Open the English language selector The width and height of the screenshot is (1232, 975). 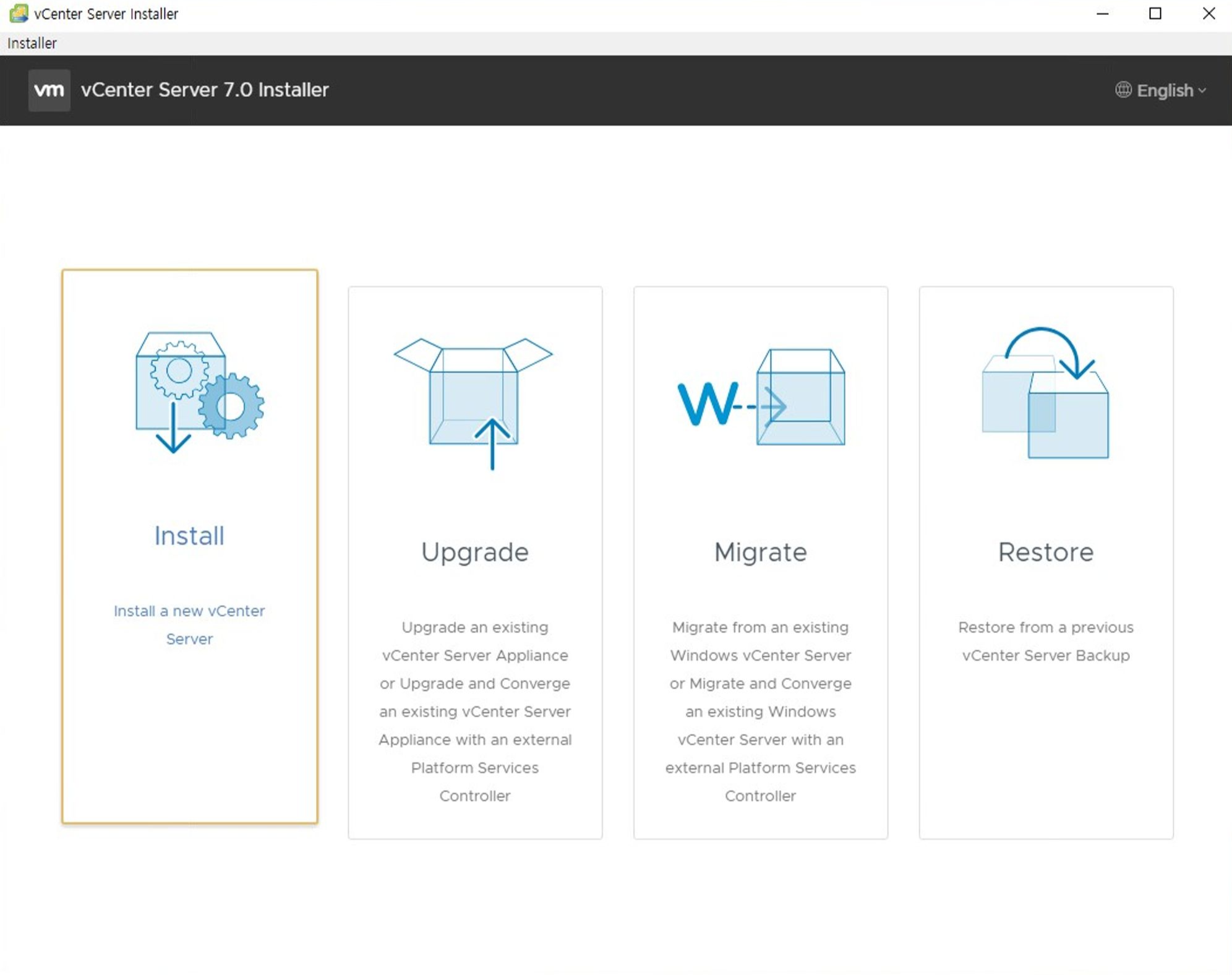coord(1165,90)
